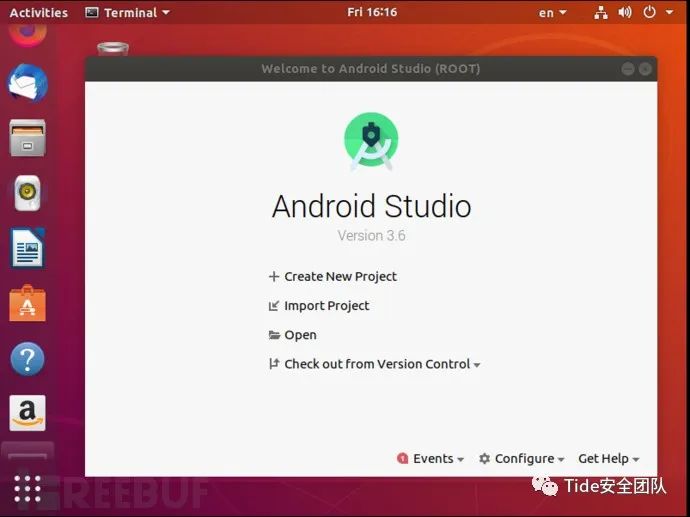Open the Activities overview
Image resolution: width=690 pixels, height=517 pixels.
[x=39, y=12]
